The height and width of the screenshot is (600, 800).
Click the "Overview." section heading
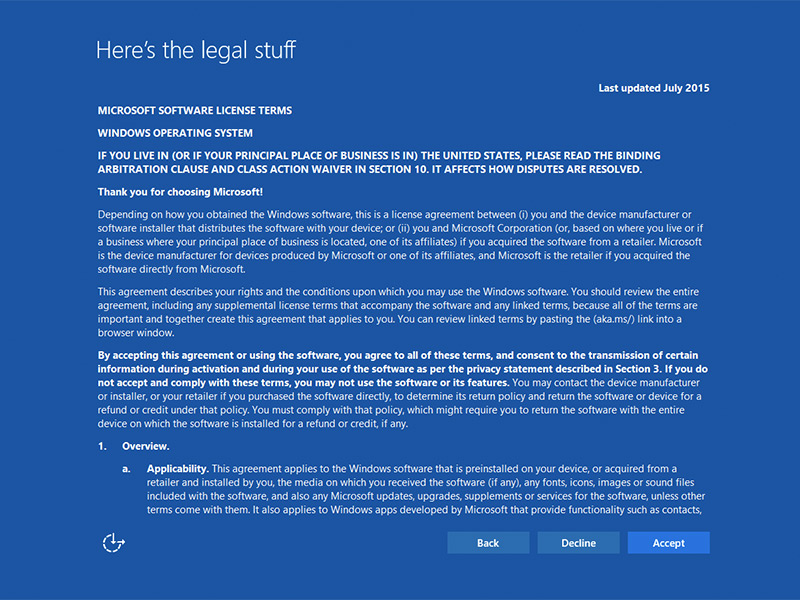[146, 445]
